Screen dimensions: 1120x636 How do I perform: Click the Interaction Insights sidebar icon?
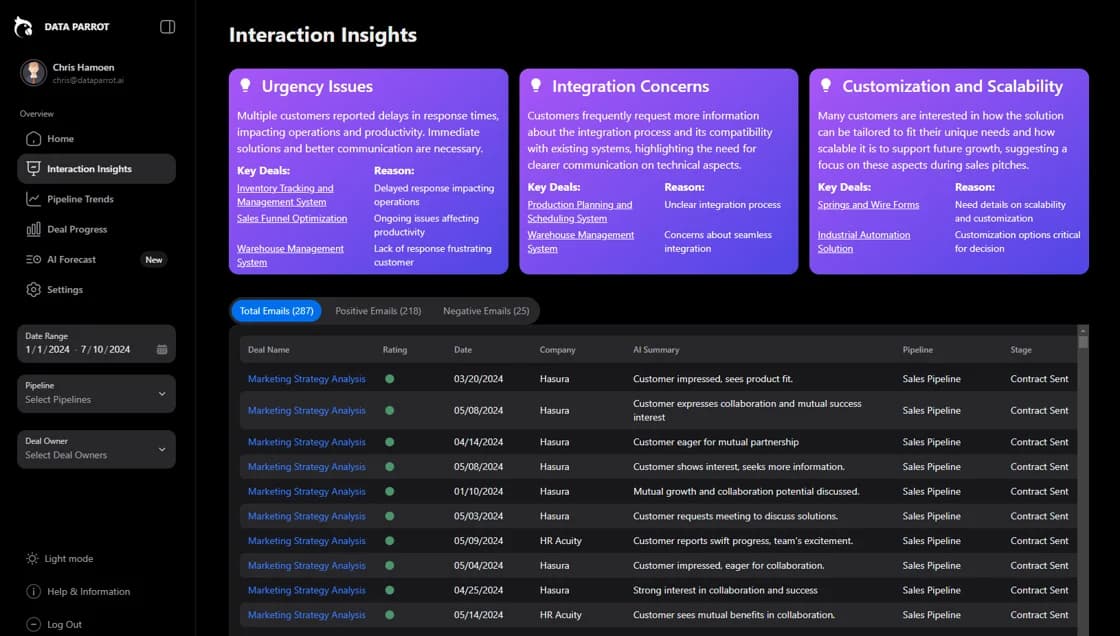point(35,168)
